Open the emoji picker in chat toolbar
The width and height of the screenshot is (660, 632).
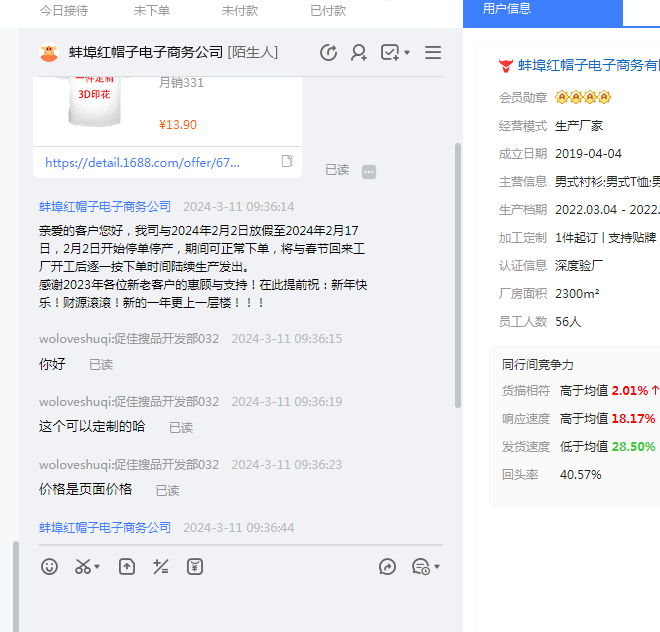point(49,567)
